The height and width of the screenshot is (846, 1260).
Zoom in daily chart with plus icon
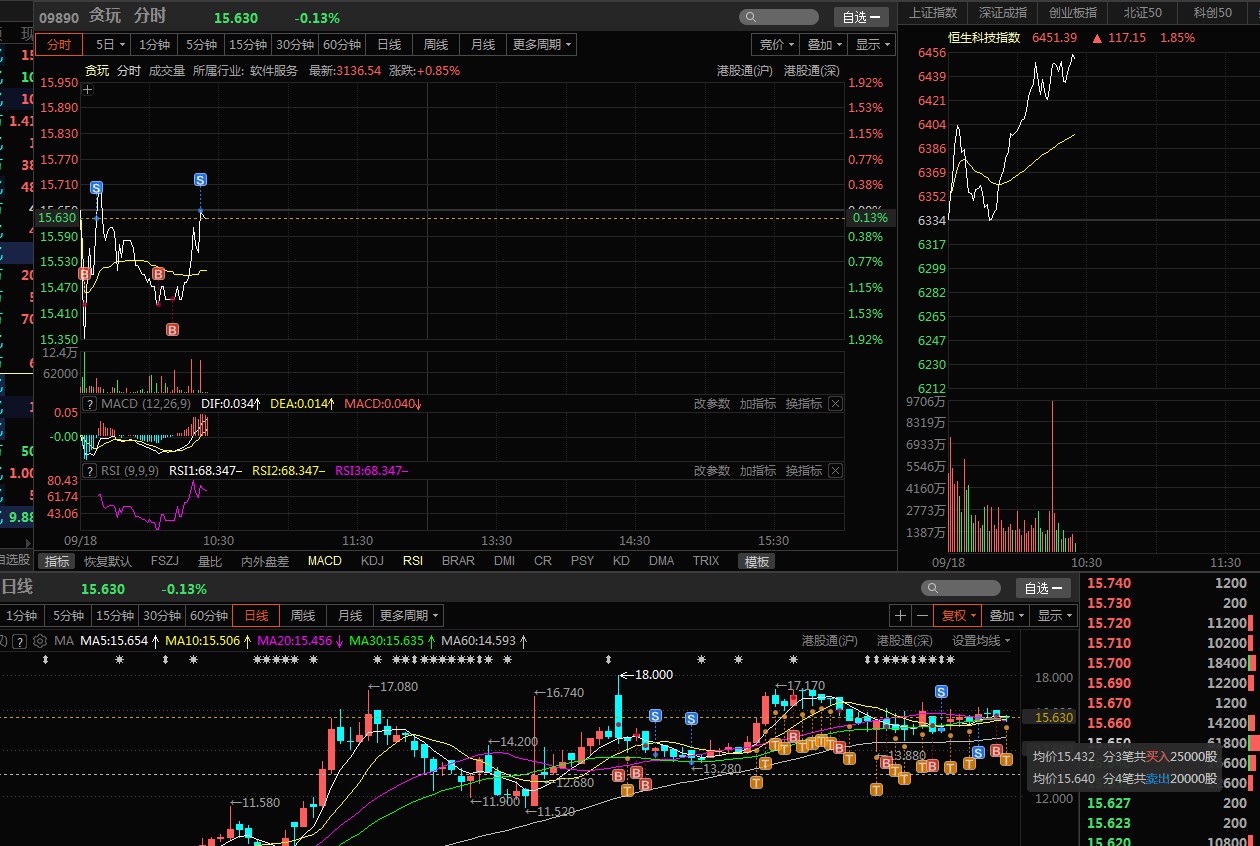901,616
